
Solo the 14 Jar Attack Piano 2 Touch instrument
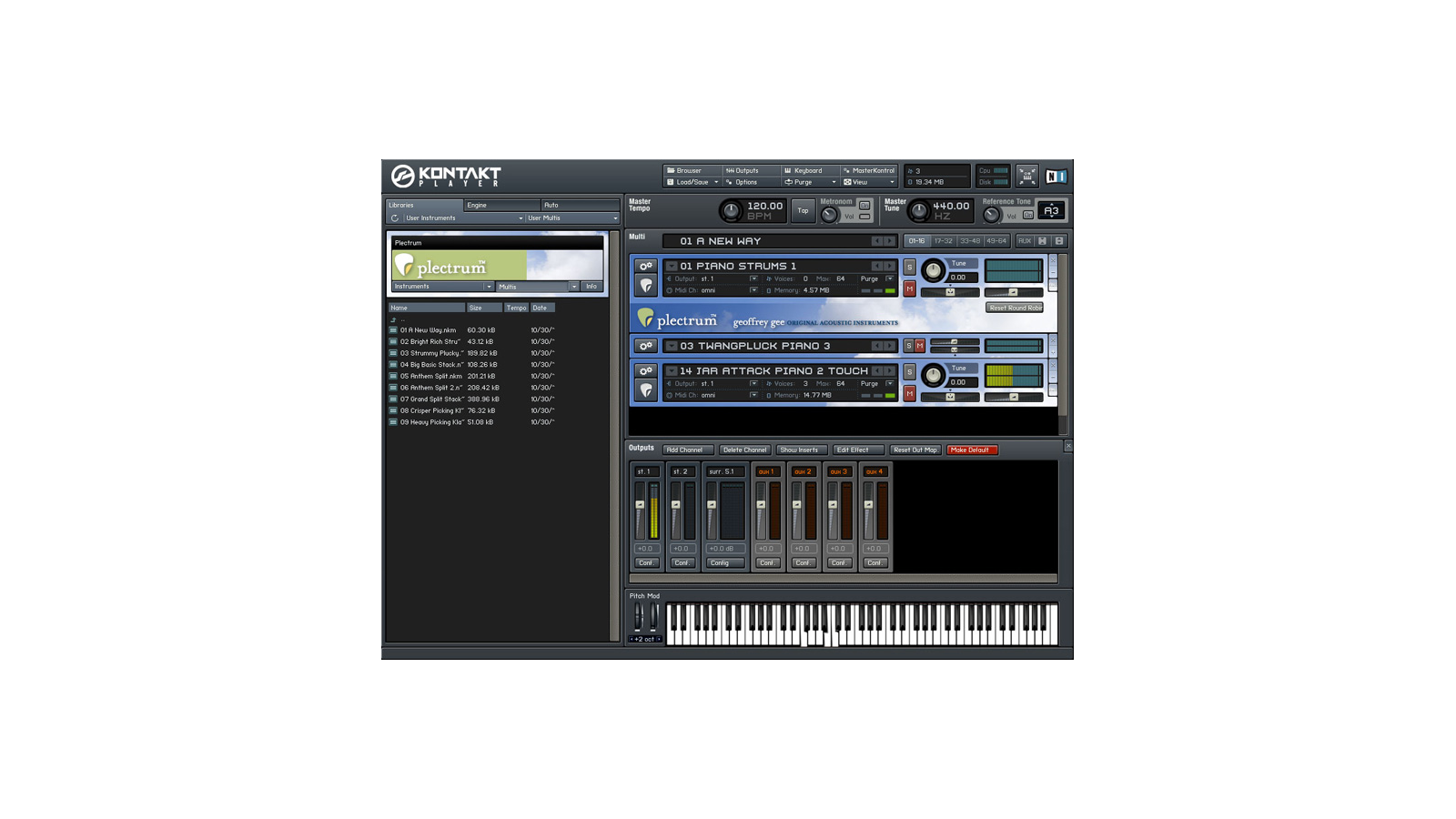click(909, 372)
